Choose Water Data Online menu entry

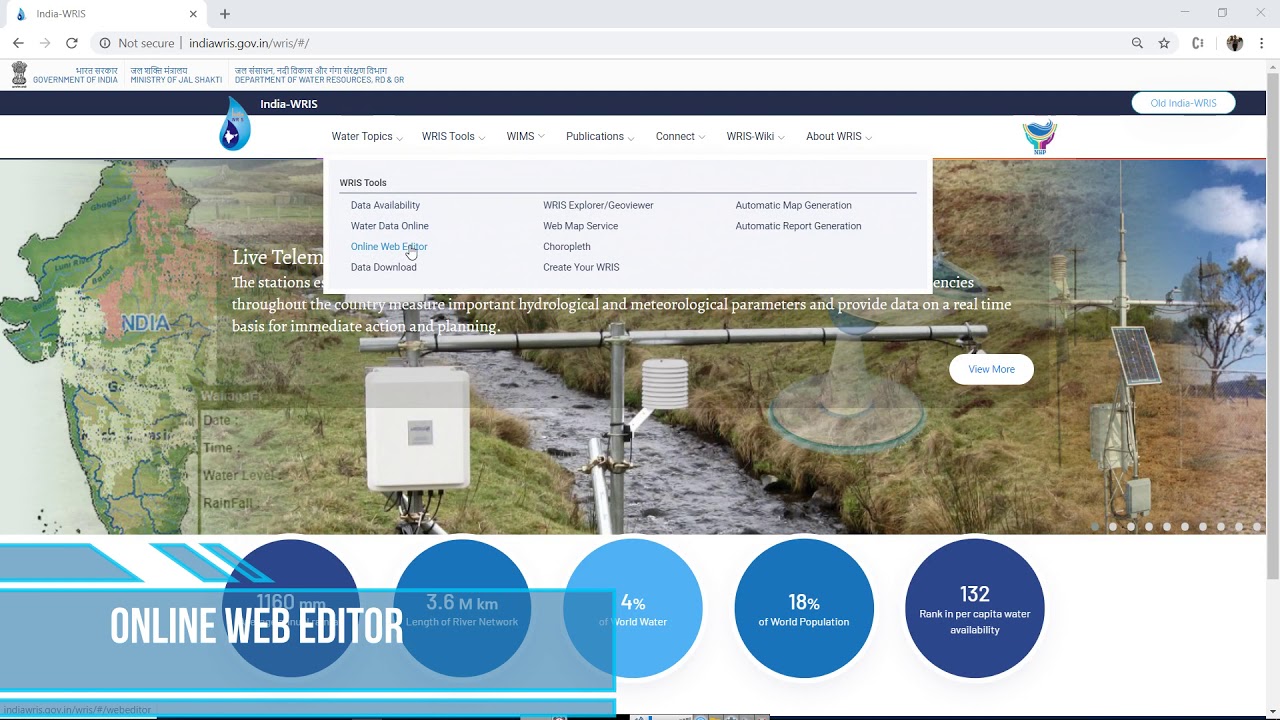point(389,226)
